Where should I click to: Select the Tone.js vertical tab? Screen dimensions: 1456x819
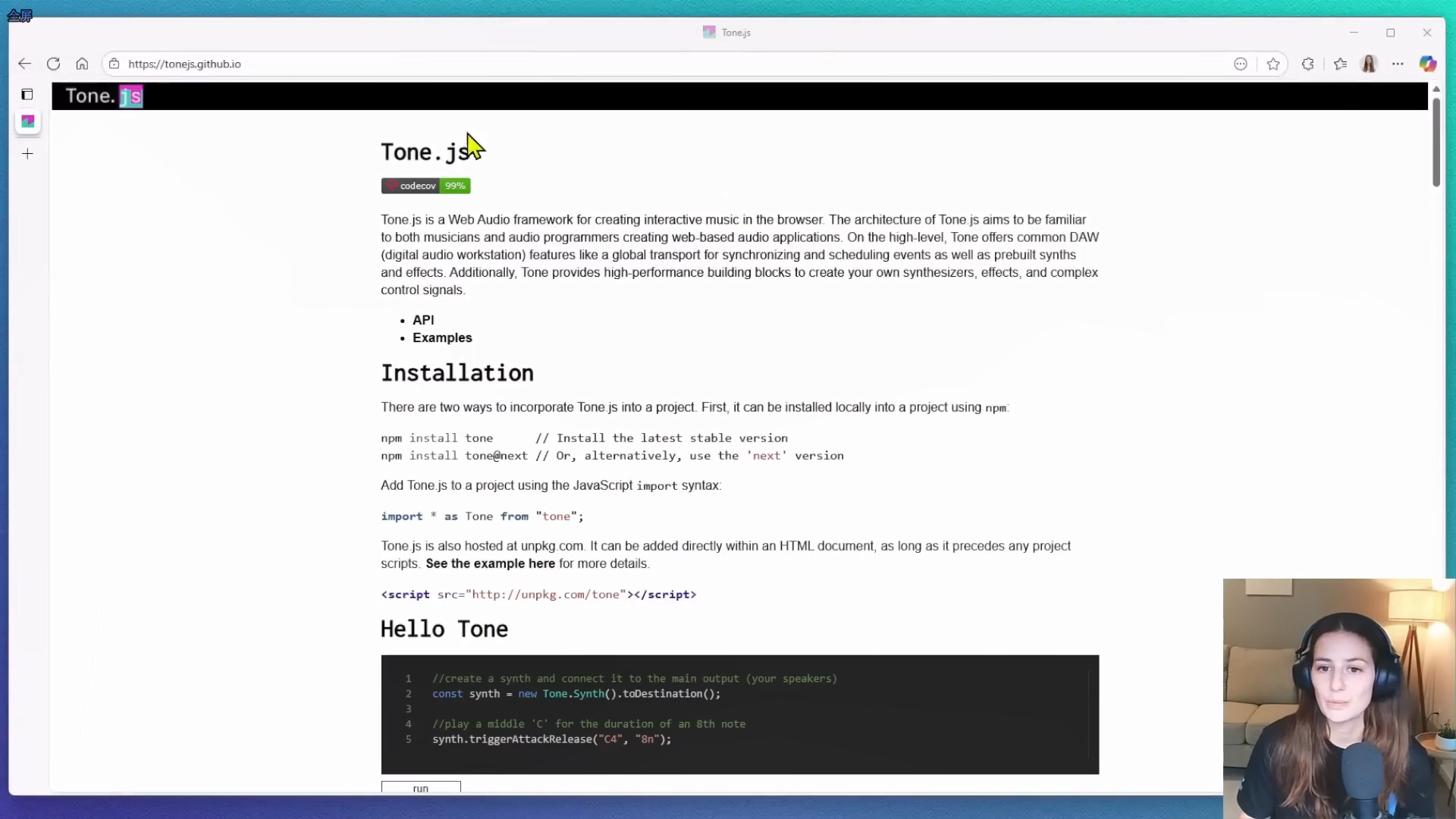(x=28, y=121)
